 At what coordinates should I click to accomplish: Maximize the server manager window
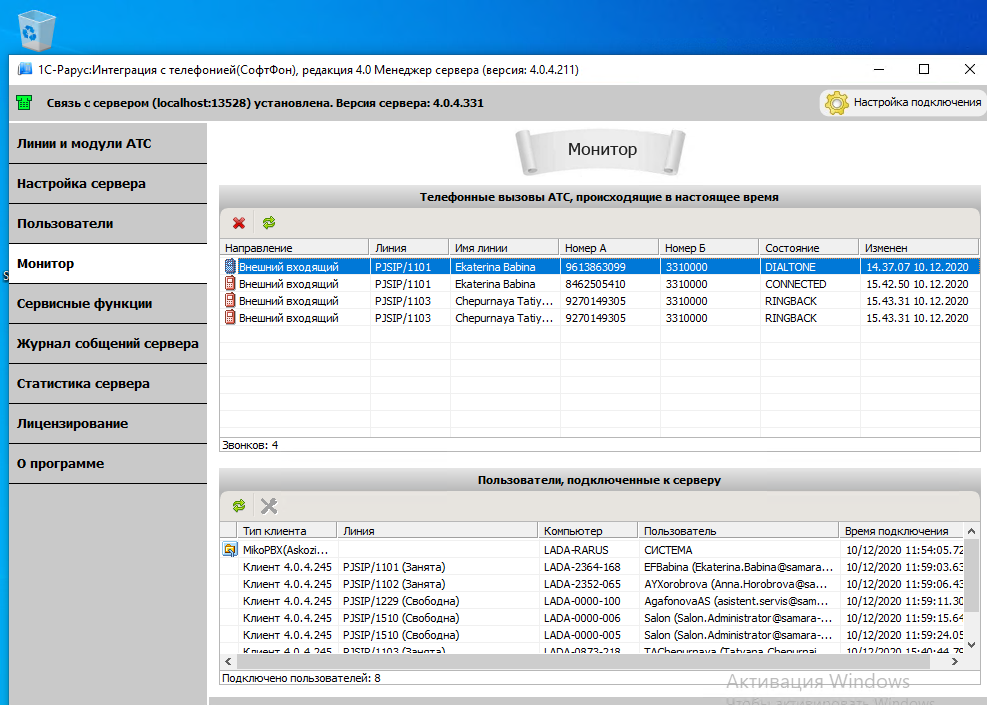coord(924,69)
